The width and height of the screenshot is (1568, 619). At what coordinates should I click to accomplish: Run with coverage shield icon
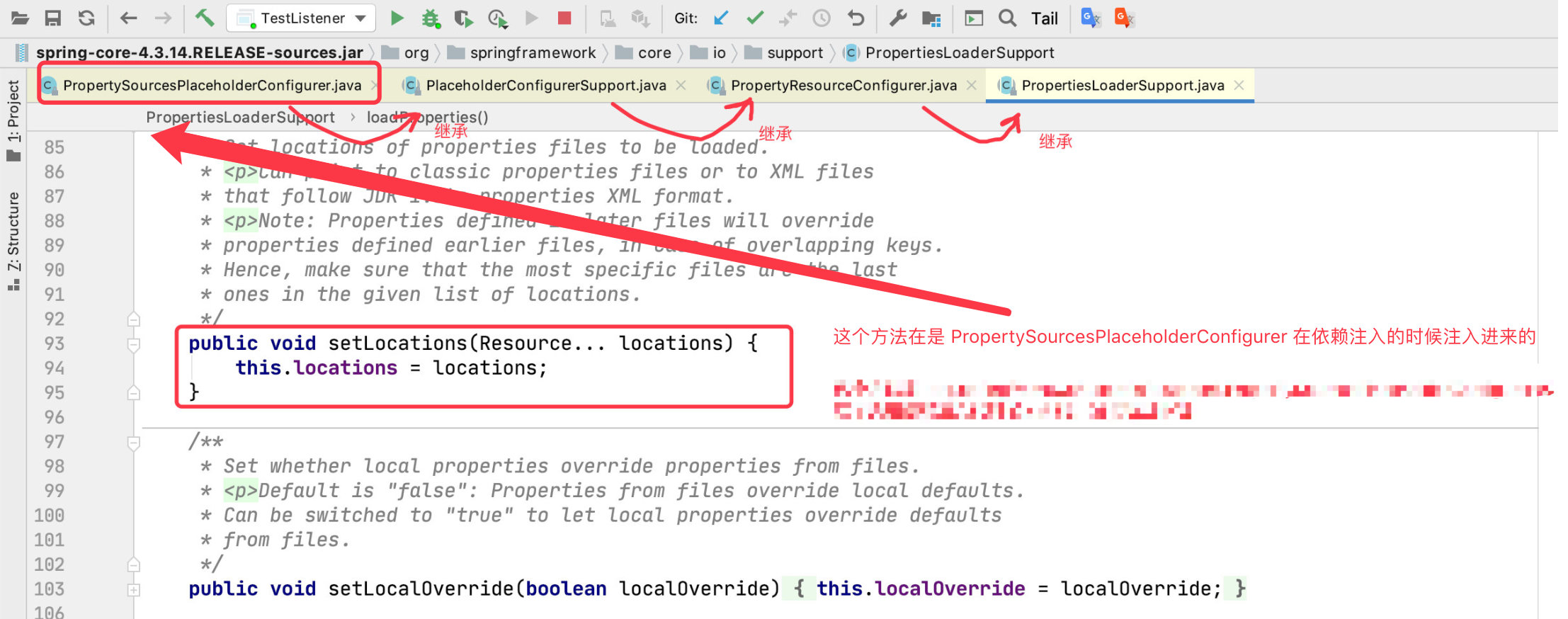pos(463,18)
